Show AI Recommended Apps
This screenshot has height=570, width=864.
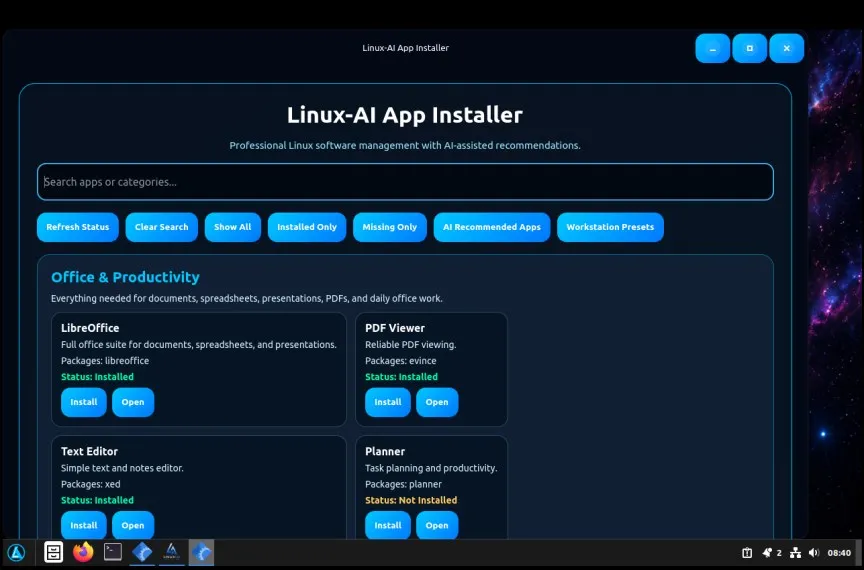492,227
